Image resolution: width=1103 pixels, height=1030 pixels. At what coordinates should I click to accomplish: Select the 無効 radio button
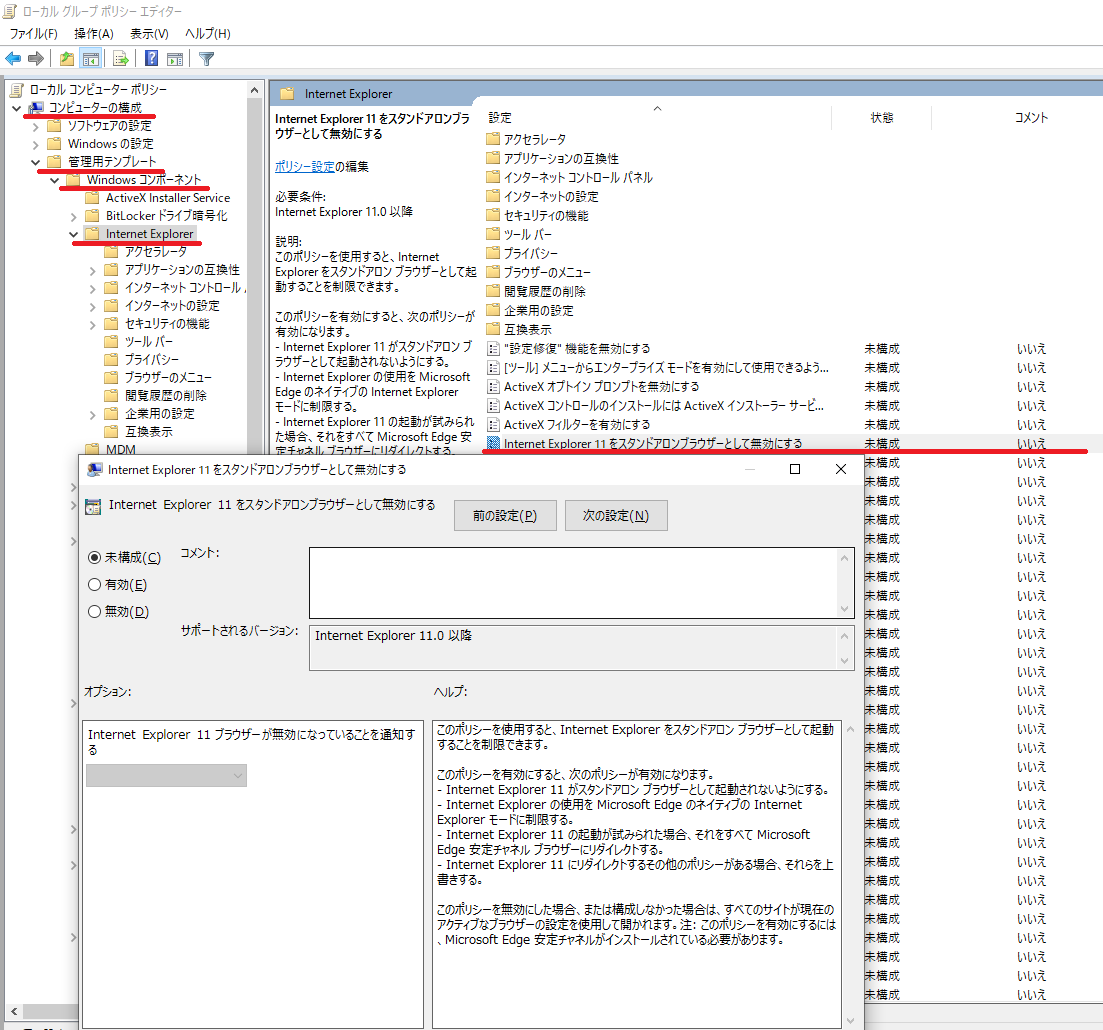click(93, 611)
